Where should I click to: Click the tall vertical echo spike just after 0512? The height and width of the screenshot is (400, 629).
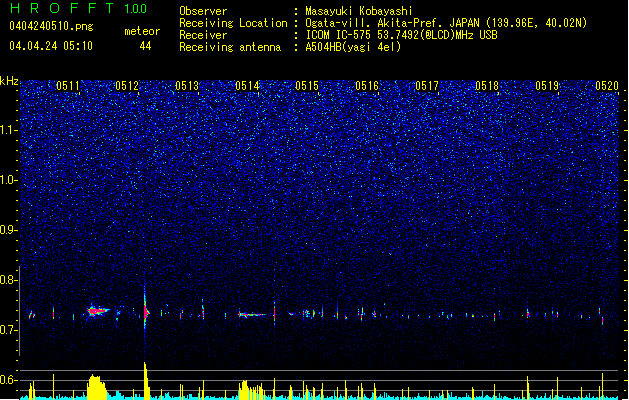145,311
